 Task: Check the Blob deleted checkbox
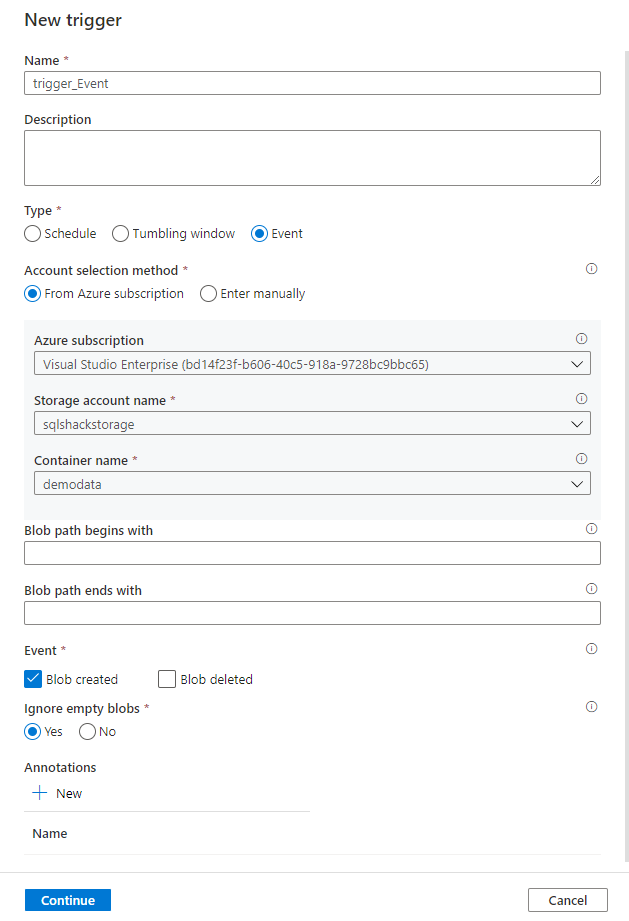point(167,679)
